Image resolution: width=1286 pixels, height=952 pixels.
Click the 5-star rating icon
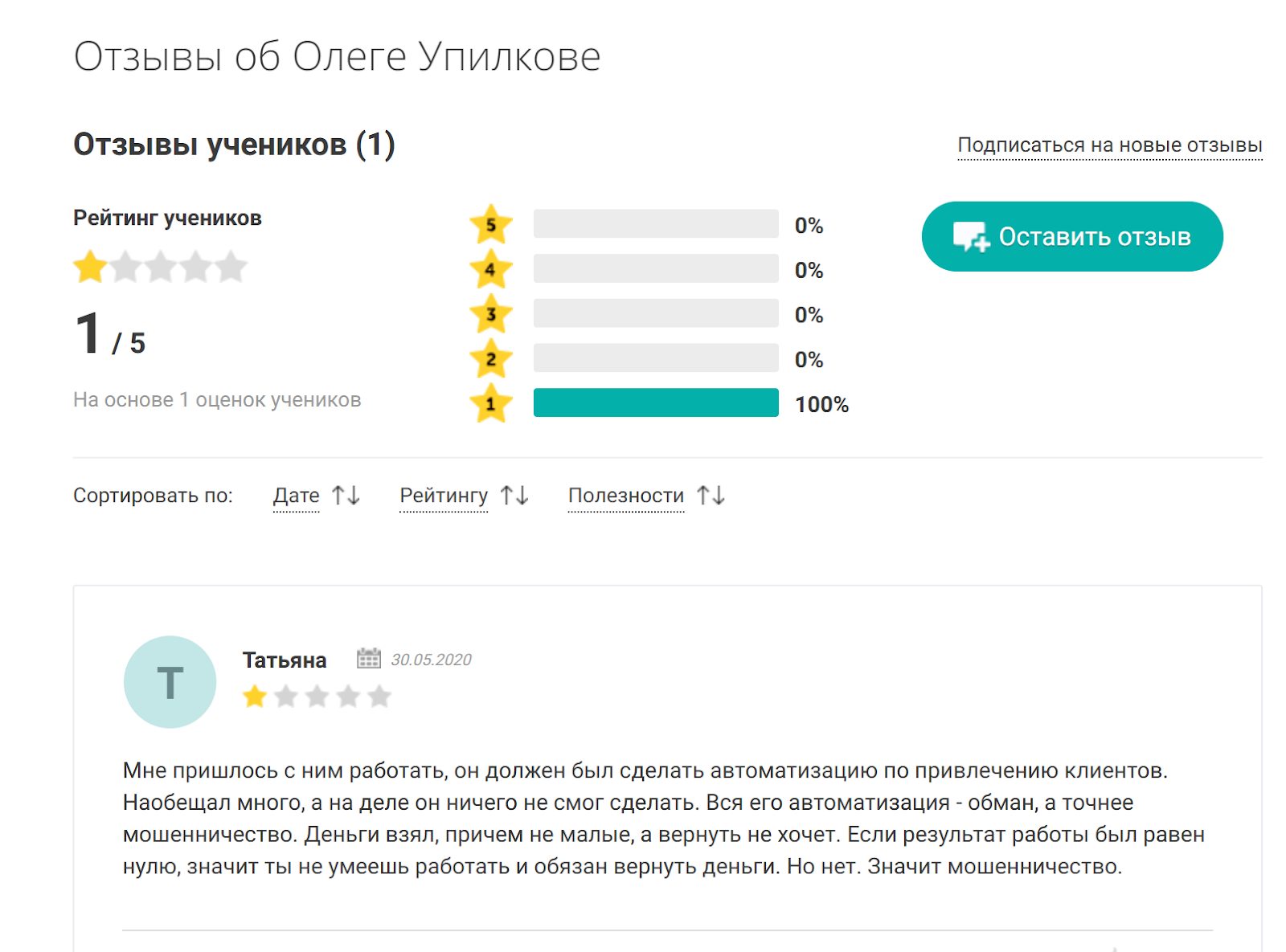click(490, 224)
